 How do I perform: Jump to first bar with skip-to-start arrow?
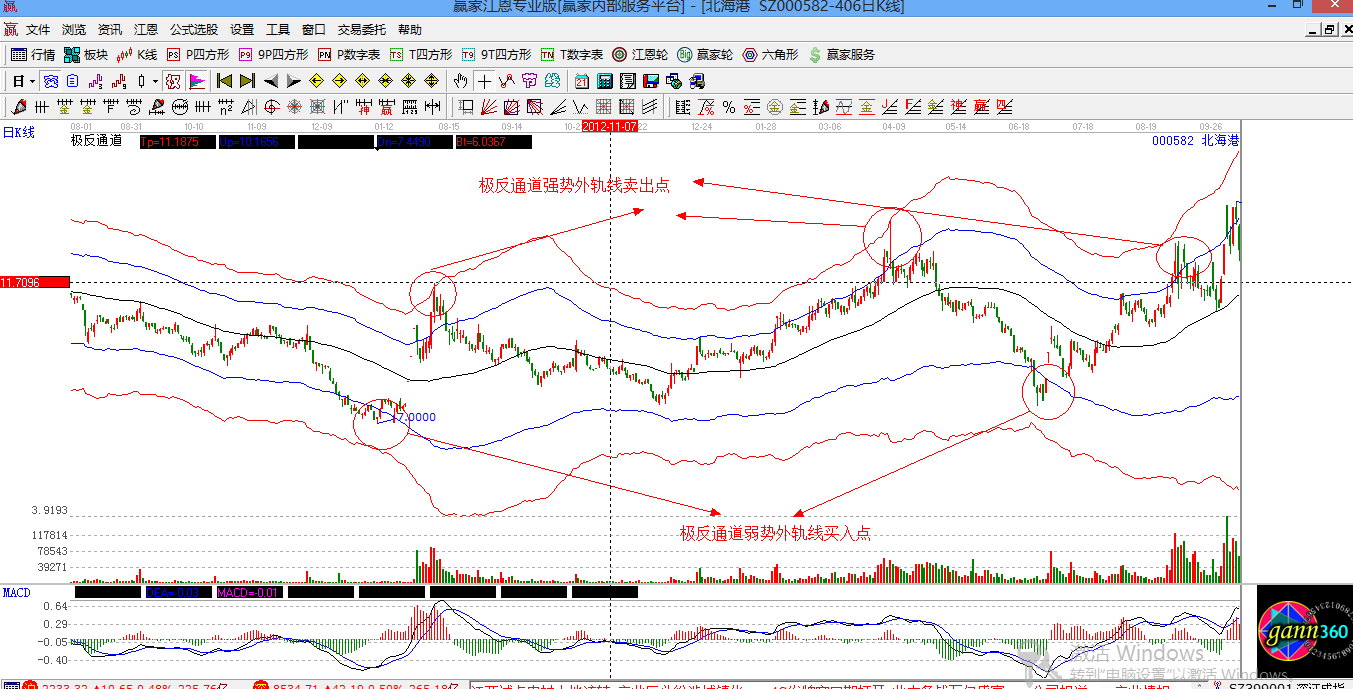pos(224,81)
